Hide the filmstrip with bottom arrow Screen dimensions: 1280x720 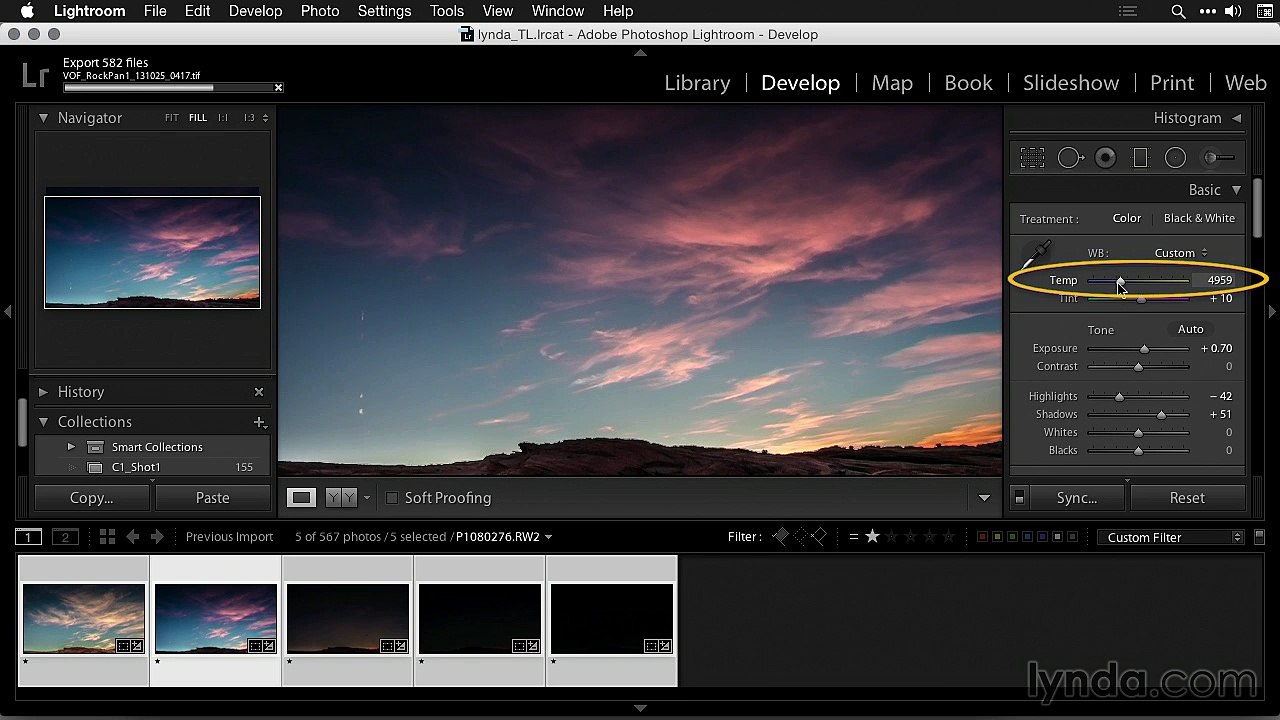click(640, 708)
